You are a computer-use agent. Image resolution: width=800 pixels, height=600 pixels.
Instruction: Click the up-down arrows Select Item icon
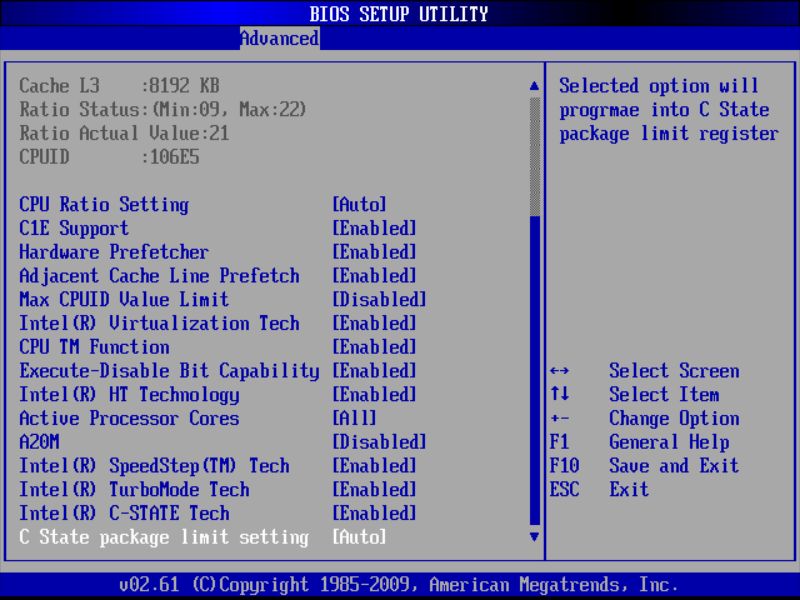560,394
